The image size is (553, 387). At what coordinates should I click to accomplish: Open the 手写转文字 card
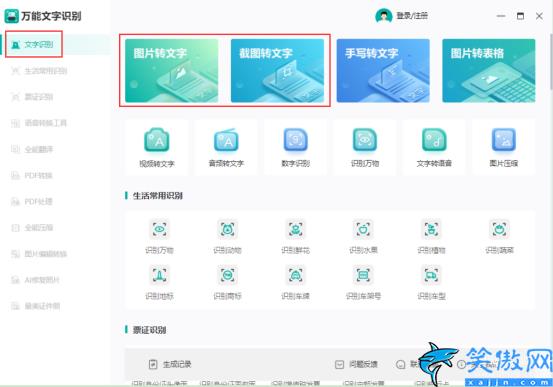click(383, 71)
